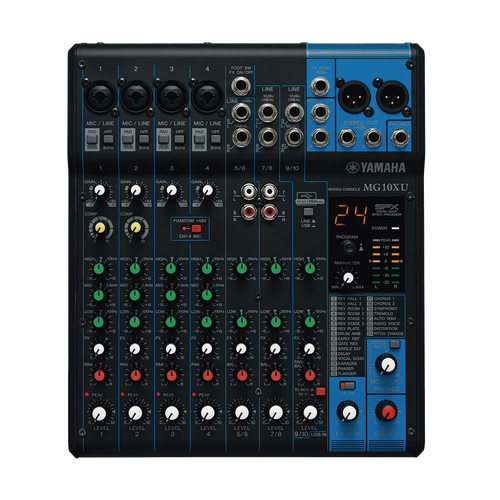Click the channel 1 HIGH EQ knob
Viewport: 500px width, 500px height.
click(99, 269)
